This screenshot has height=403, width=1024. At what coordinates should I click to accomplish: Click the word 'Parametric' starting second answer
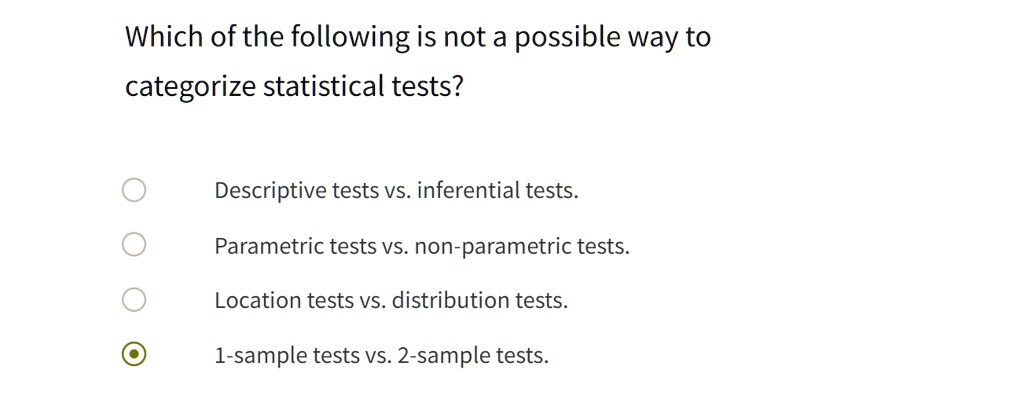point(268,246)
